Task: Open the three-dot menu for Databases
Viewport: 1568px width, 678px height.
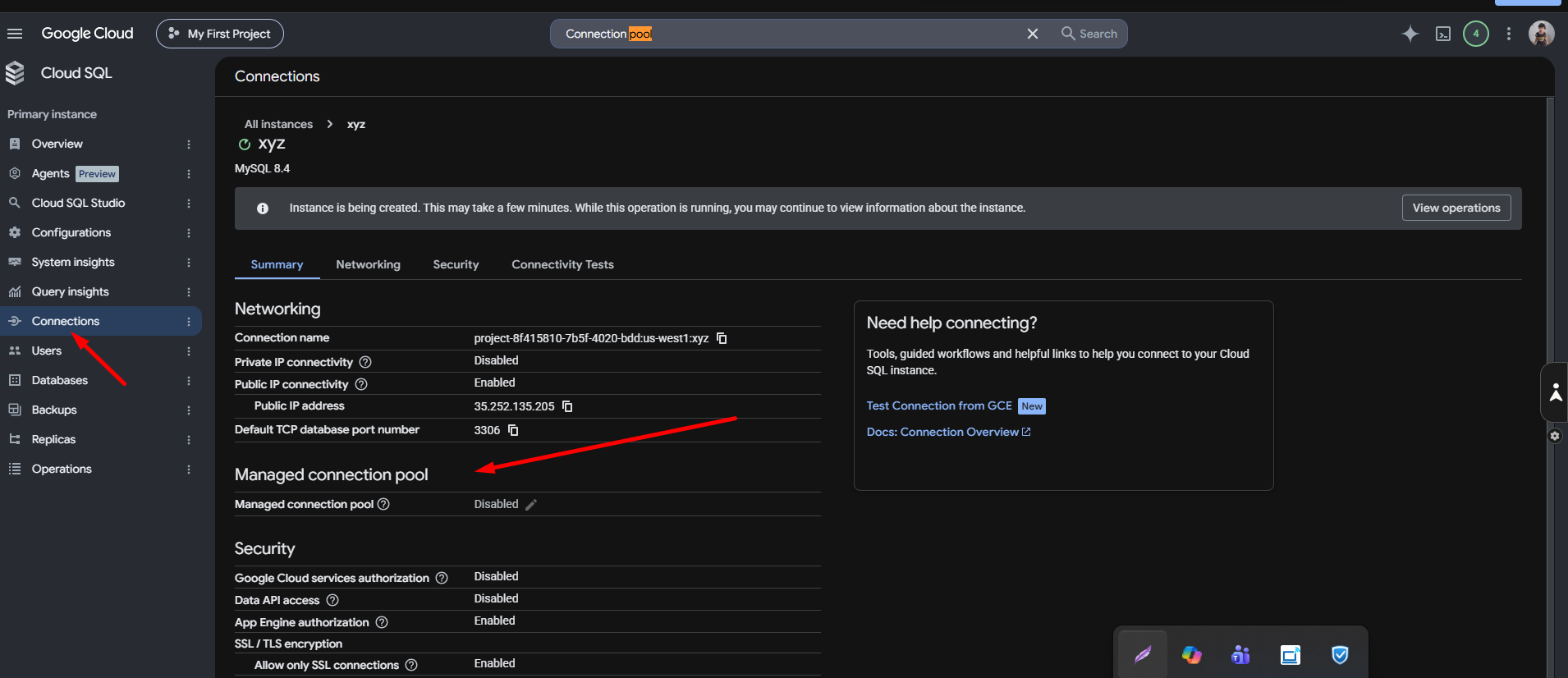Action: tap(189, 381)
